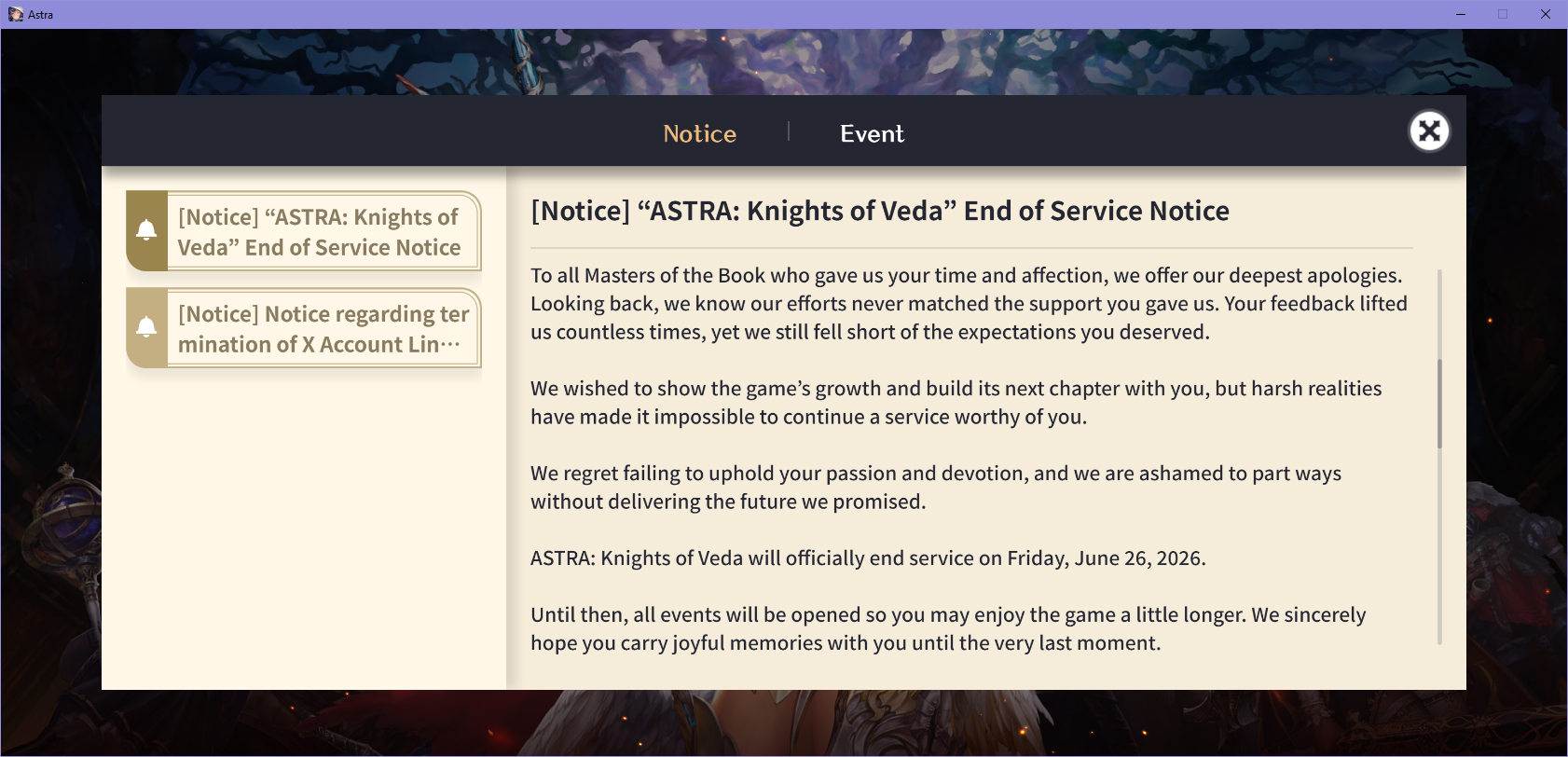Switch to the Event tab
The height and width of the screenshot is (757, 1568).
point(872,133)
